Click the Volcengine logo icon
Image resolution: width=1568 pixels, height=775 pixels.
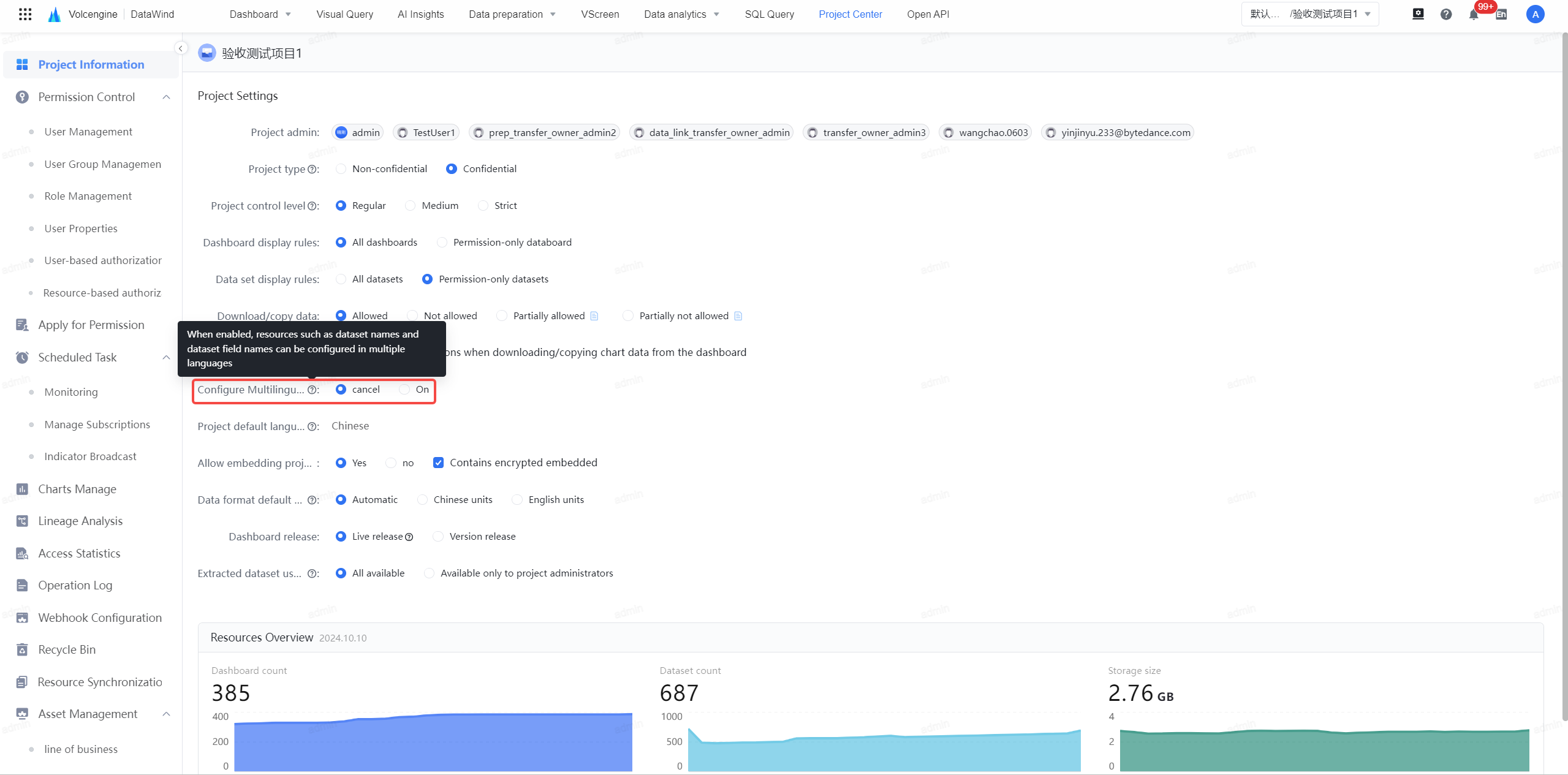click(x=55, y=14)
